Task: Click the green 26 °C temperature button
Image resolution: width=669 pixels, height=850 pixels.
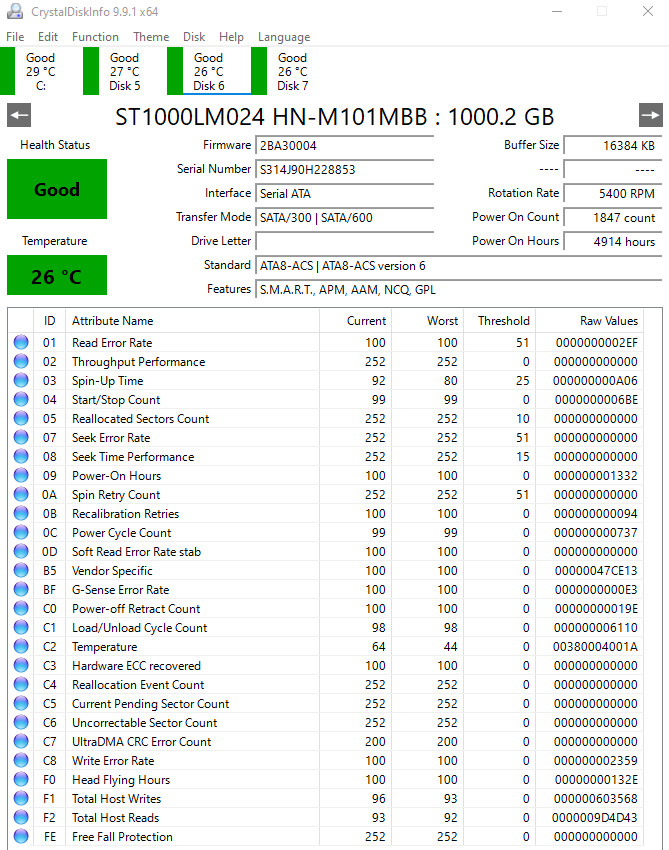Action: coord(57,275)
